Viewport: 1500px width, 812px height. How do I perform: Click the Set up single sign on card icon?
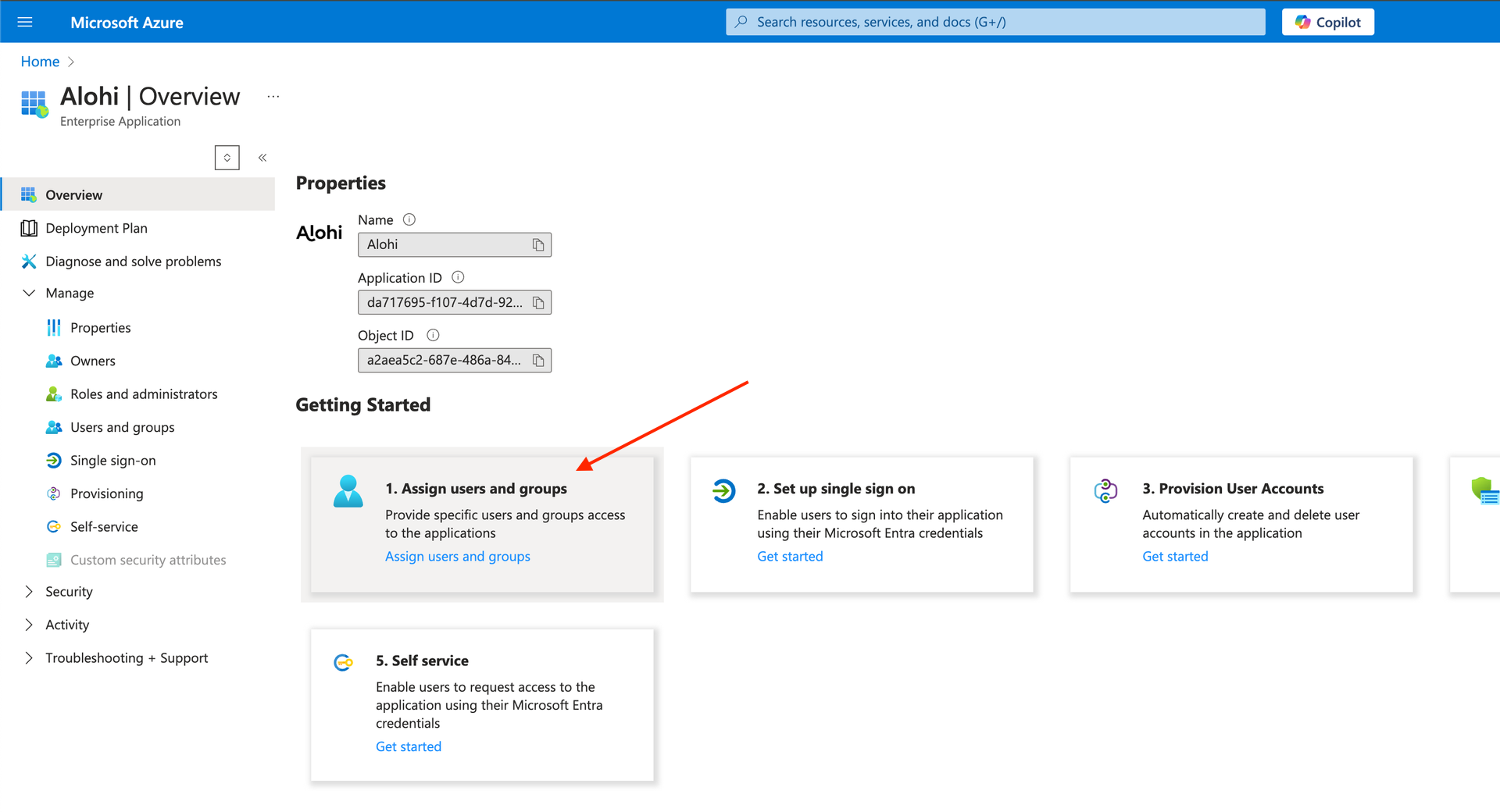click(724, 491)
